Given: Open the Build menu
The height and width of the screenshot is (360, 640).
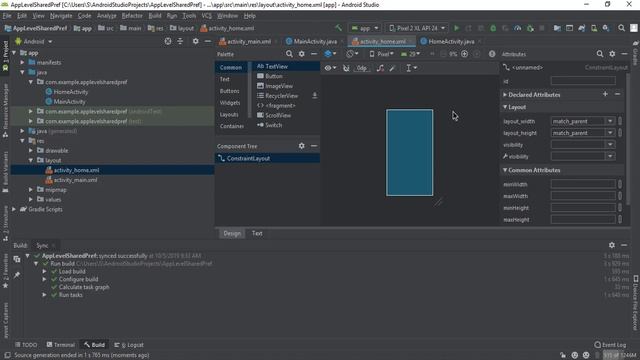Looking at the screenshot, I should click(x=155, y=16).
